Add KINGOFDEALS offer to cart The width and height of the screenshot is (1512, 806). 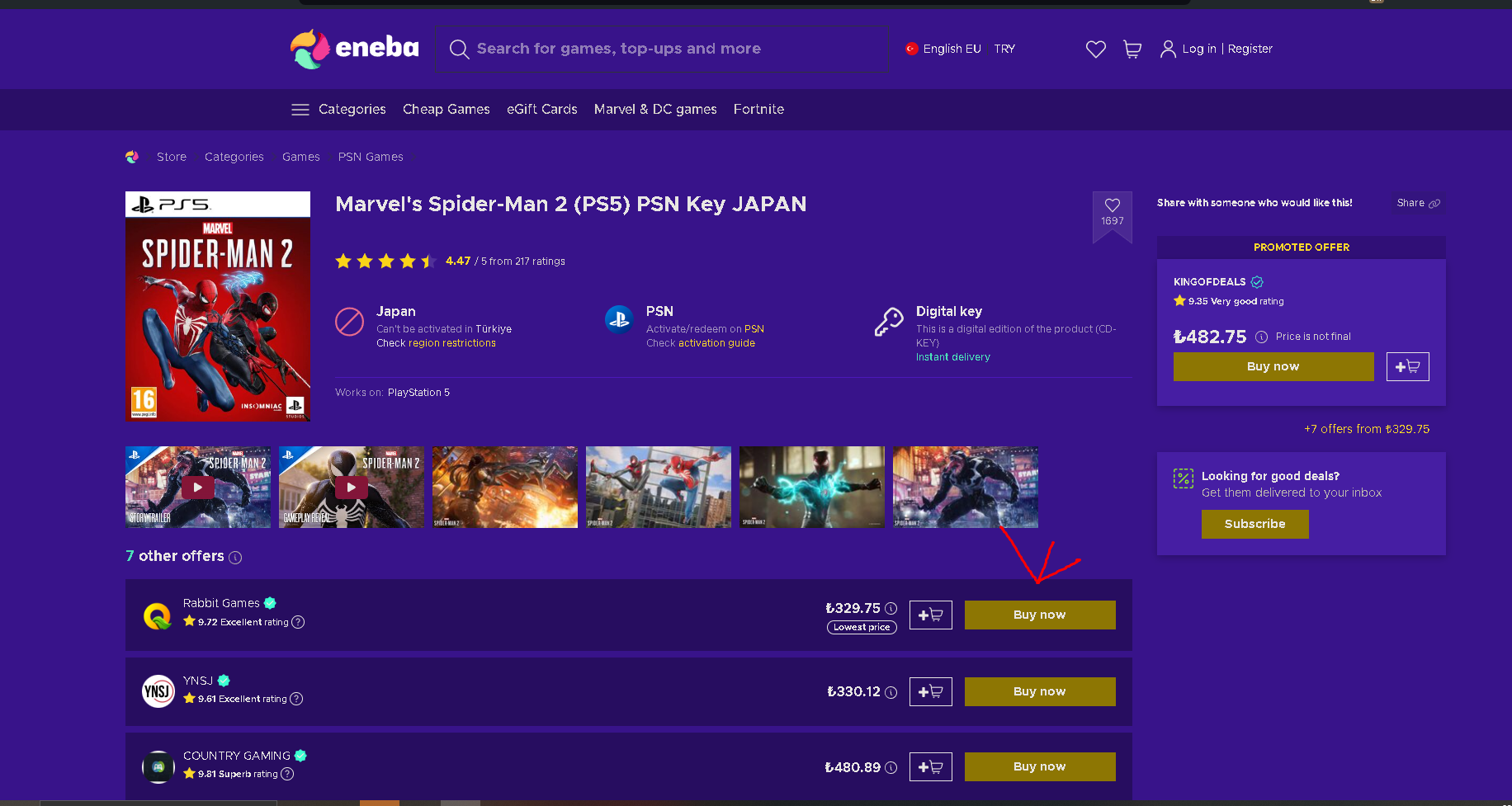pyautogui.click(x=1408, y=367)
